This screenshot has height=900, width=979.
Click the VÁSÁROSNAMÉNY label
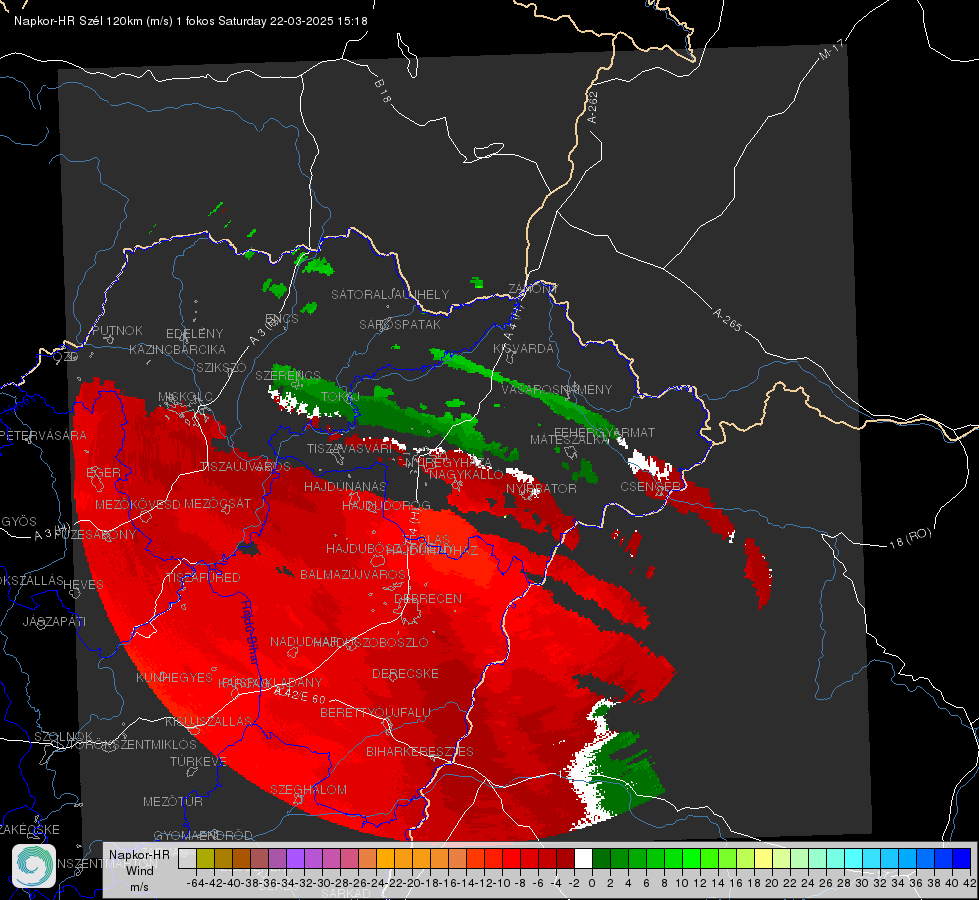click(x=557, y=389)
